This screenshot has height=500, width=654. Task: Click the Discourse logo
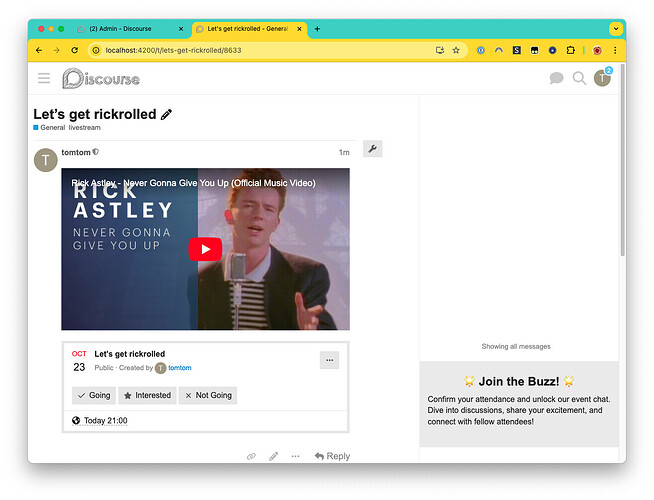tap(101, 78)
